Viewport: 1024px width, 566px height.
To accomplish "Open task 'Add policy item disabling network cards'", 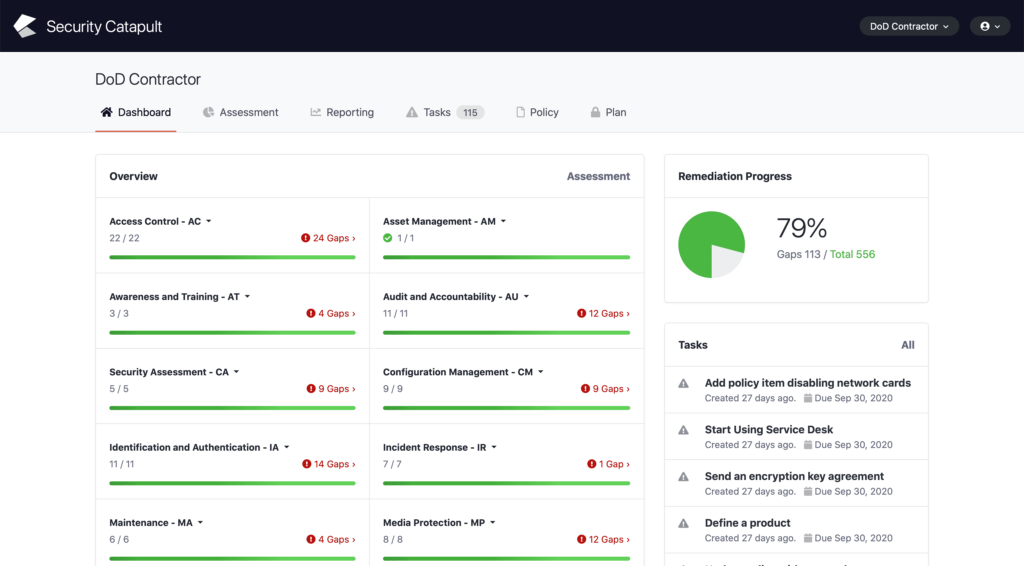I will click(808, 383).
